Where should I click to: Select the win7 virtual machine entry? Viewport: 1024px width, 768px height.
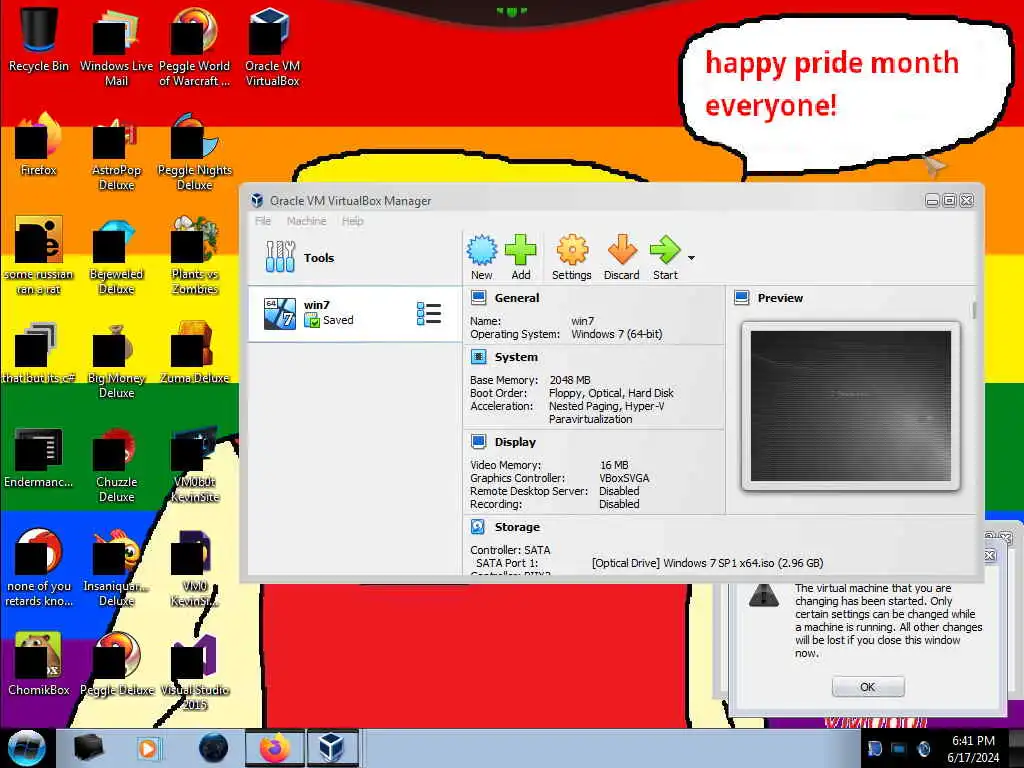[355, 313]
